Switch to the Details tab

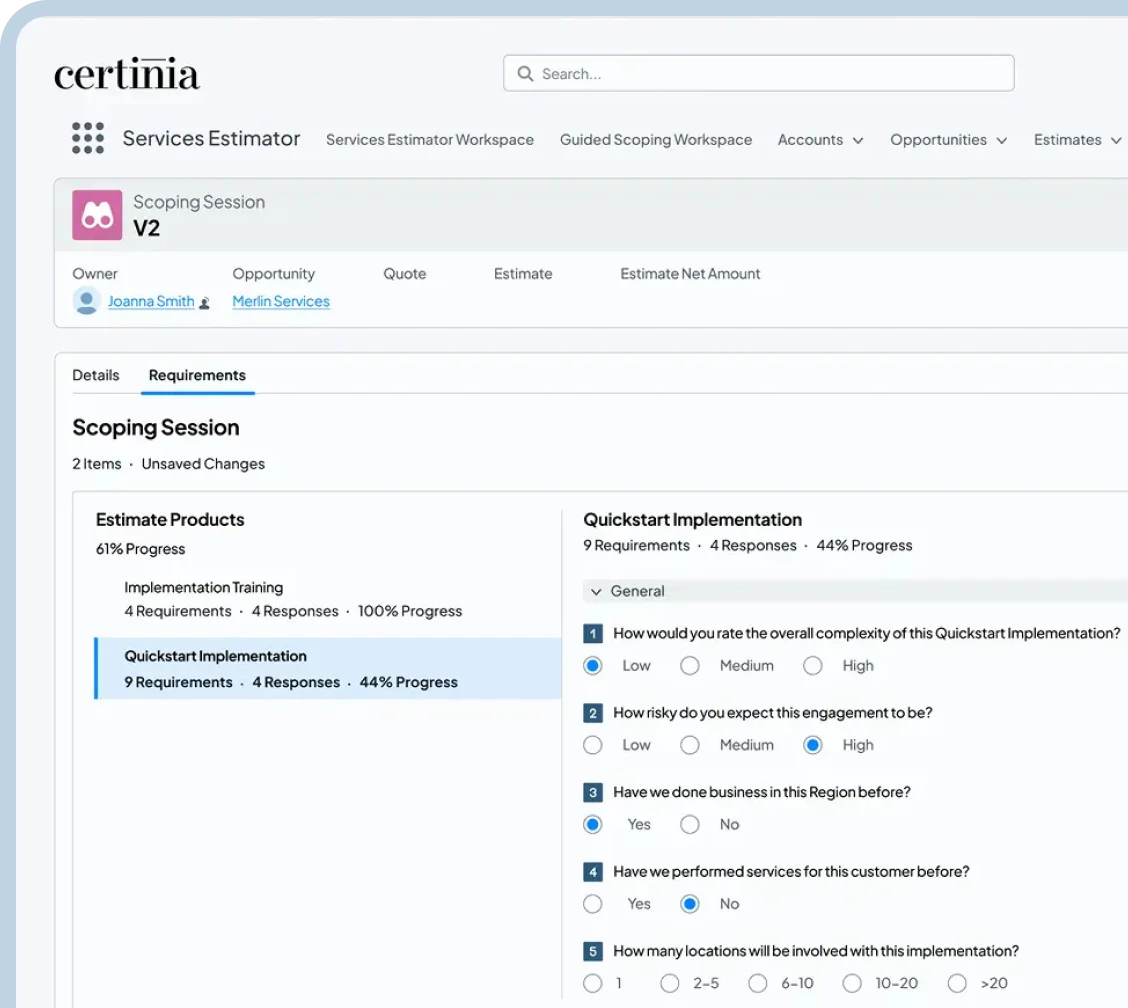96,375
